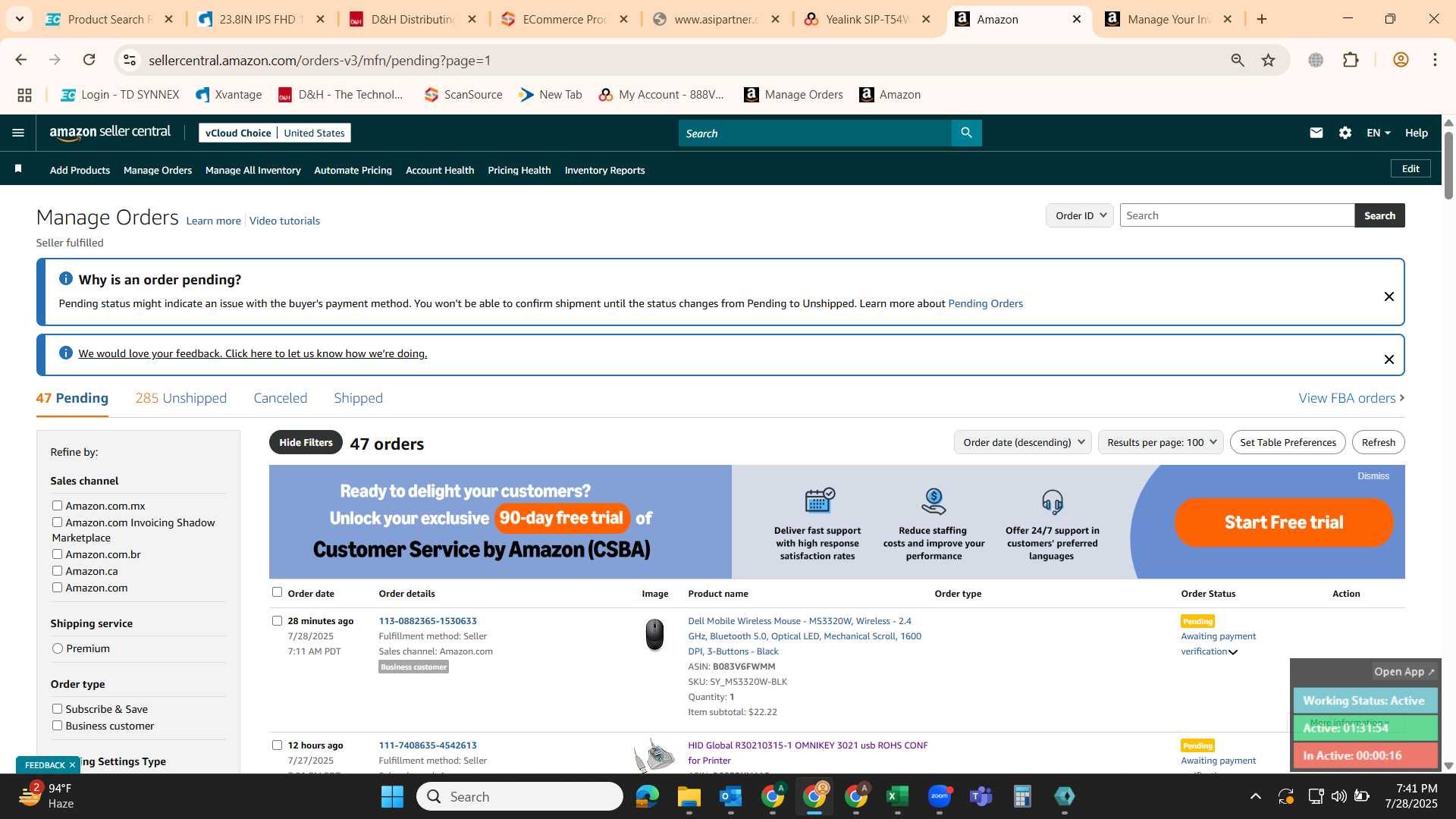Click the magnifier search button in header
Viewport: 1456px width, 819px height.
[966, 133]
